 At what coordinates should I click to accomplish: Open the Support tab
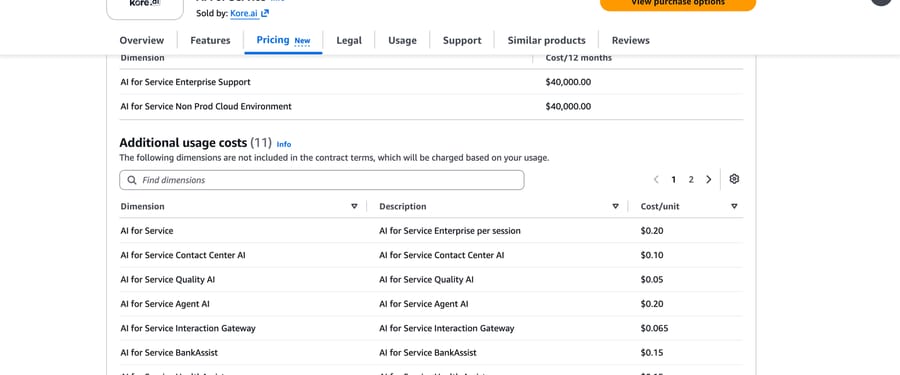[462, 40]
